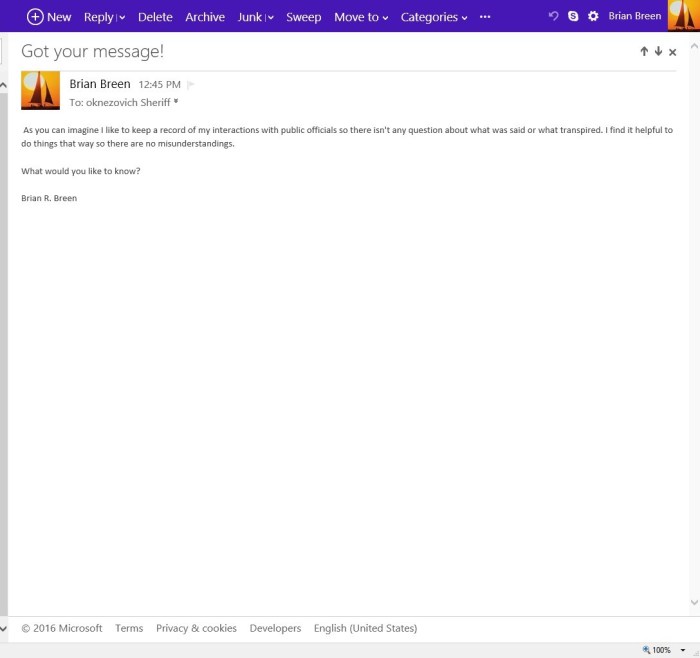Open the Skype messaging icon
The width and height of the screenshot is (700, 658).
pos(573,17)
